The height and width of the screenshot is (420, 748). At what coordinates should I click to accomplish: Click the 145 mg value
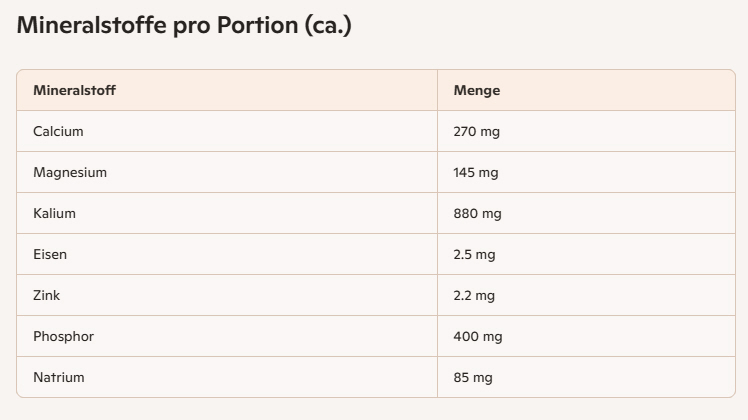point(476,172)
